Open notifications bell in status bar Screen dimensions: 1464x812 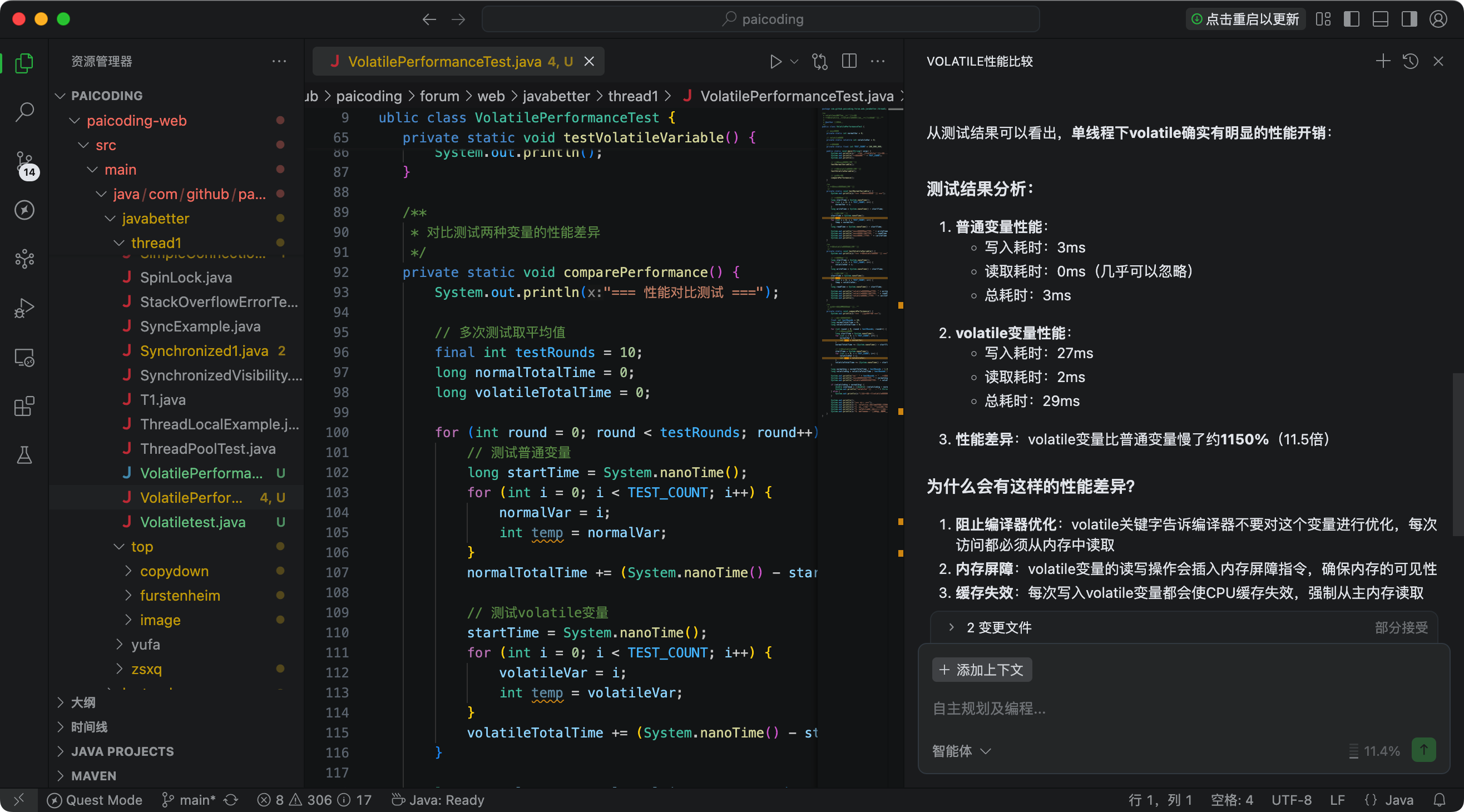1440,800
